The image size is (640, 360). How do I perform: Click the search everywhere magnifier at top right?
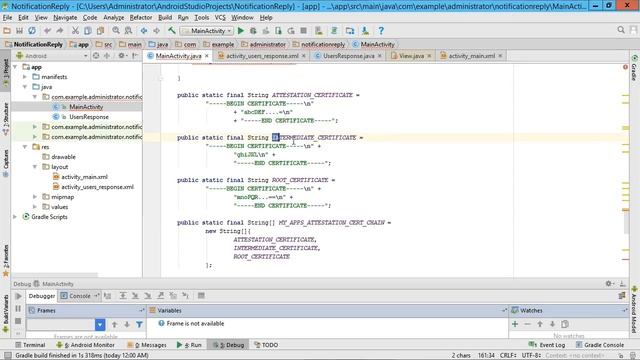pos(621,30)
